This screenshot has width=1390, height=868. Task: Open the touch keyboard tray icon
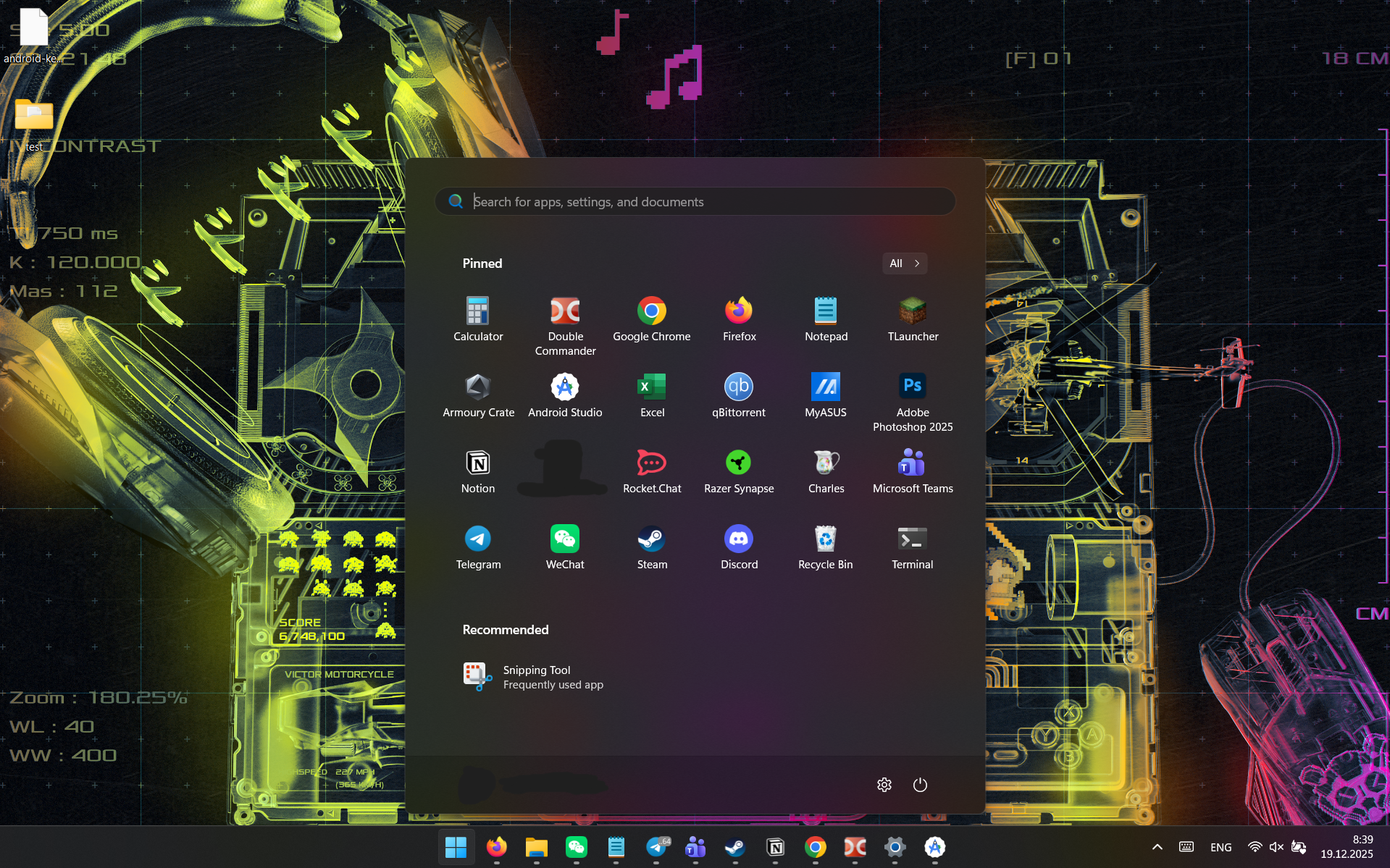[1186, 847]
